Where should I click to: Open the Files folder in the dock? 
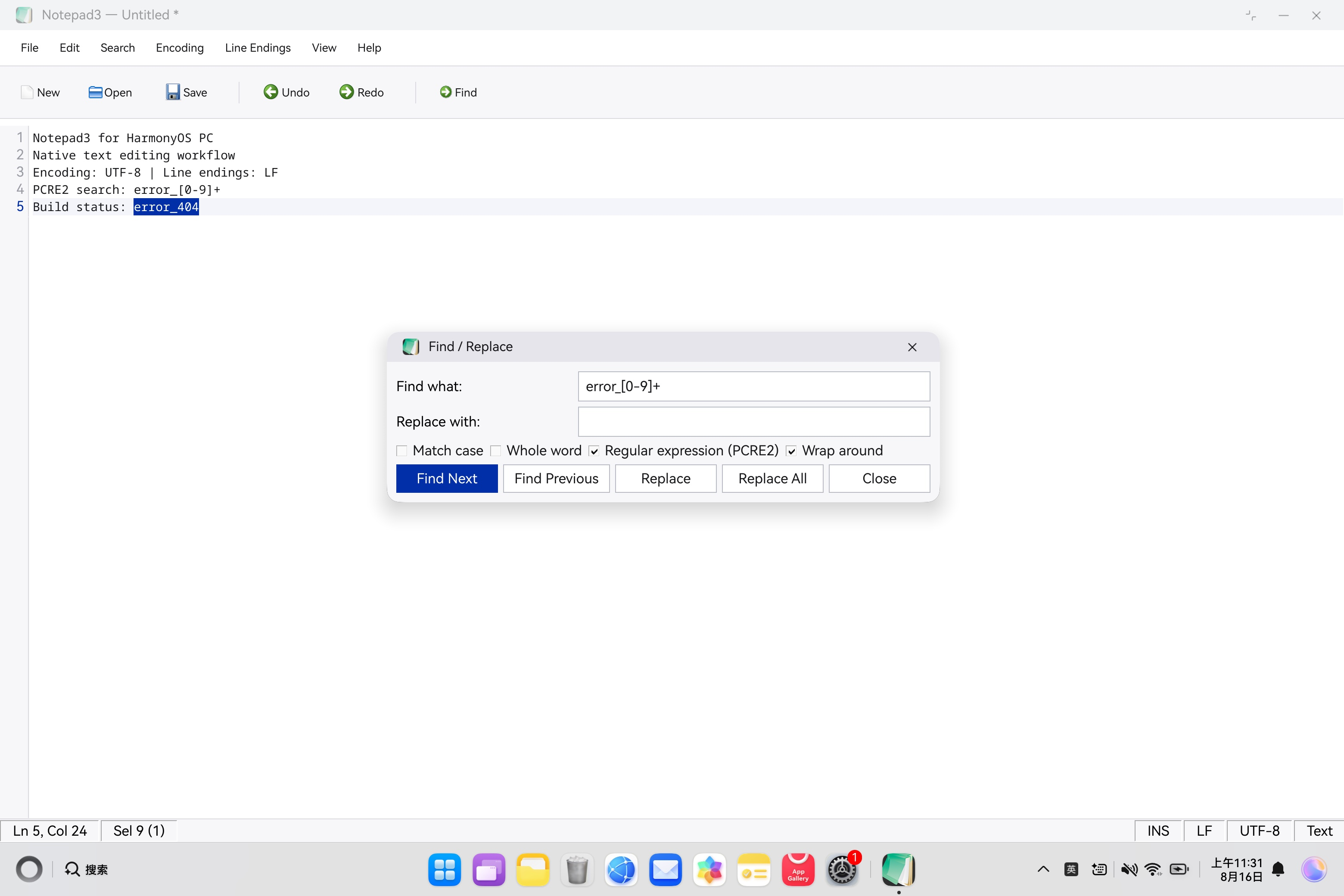tap(533, 870)
